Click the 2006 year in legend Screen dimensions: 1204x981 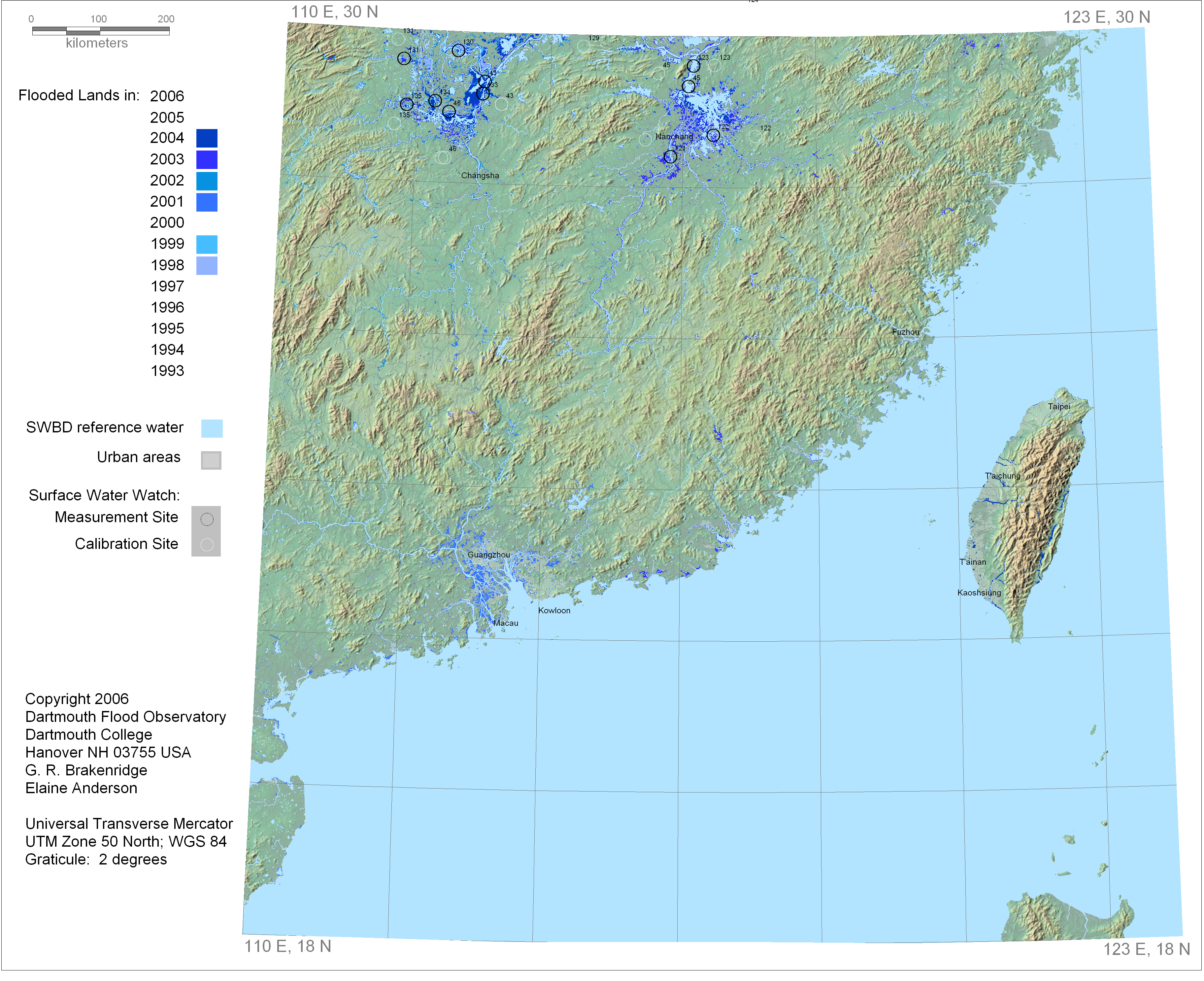click(x=167, y=96)
